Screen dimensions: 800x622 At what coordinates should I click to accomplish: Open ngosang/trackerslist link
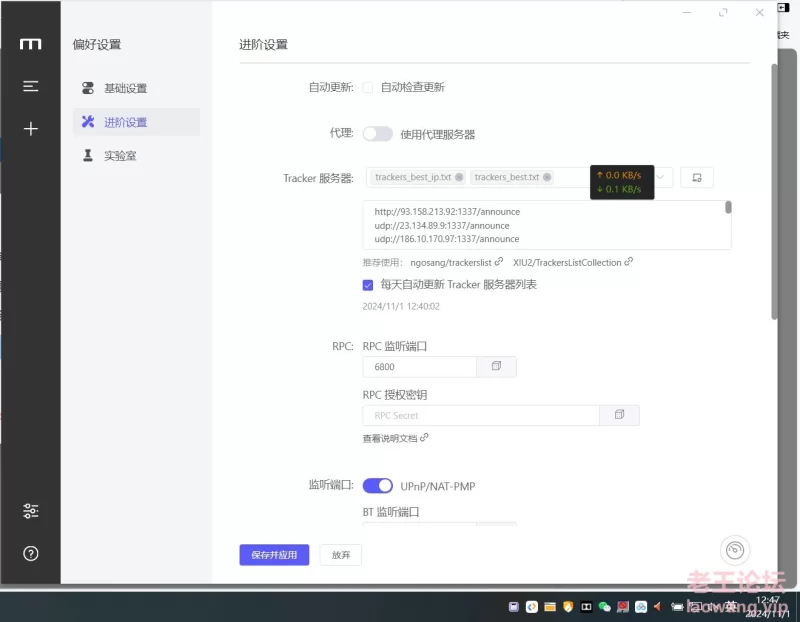point(456,262)
